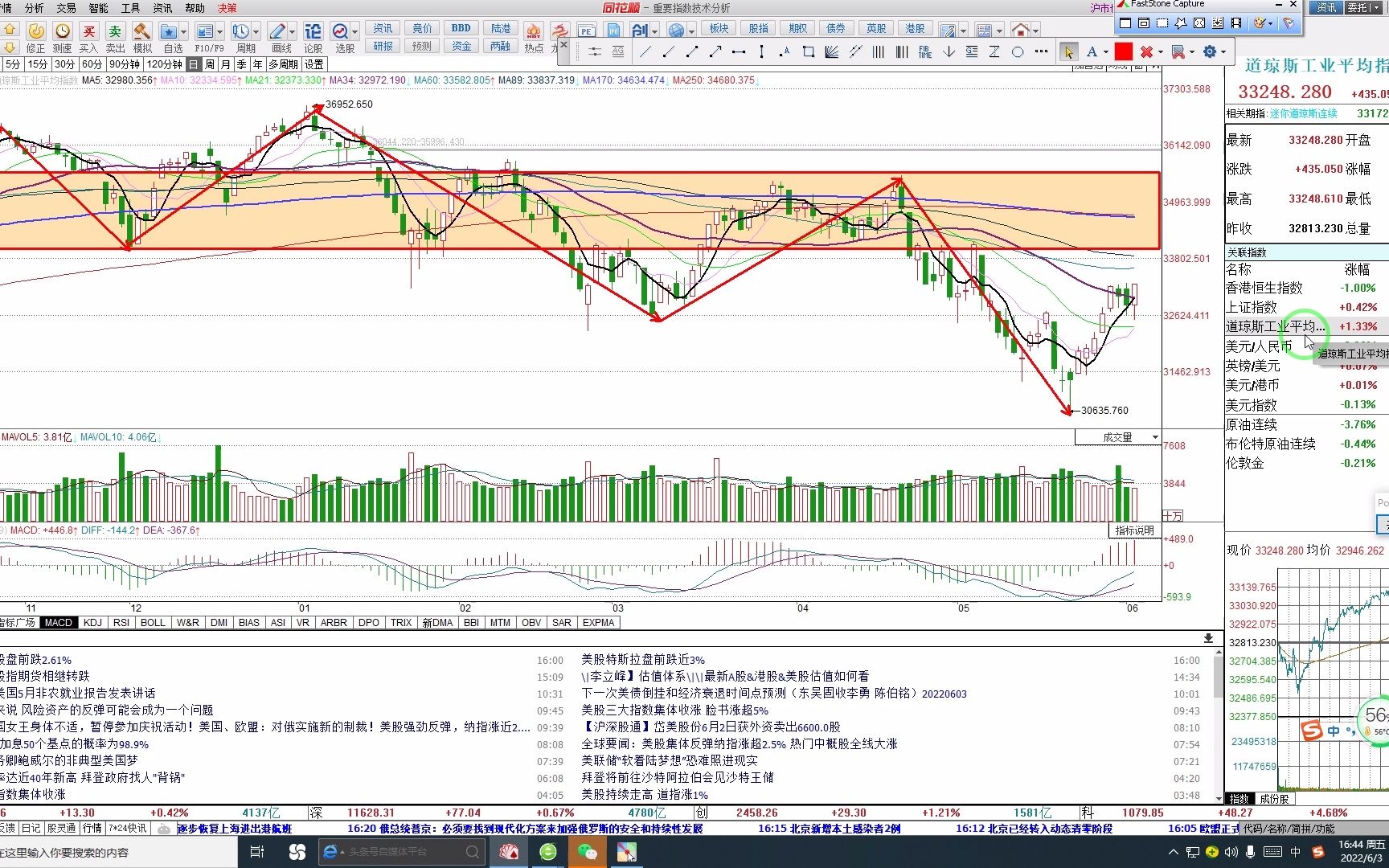Click the 竞价 button
Image resolution: width=1389 pixels, height=868 pixels.
coord(422,28)
